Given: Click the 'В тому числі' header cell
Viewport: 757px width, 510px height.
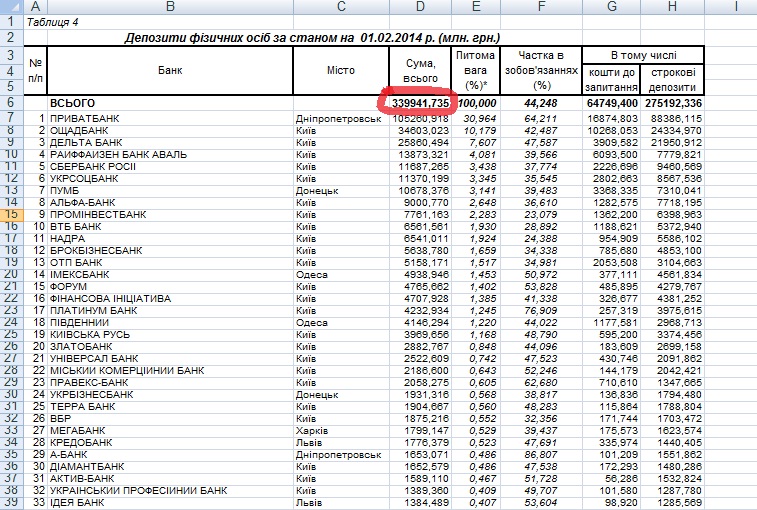Looking at the screenshot, I should point(643,55).
